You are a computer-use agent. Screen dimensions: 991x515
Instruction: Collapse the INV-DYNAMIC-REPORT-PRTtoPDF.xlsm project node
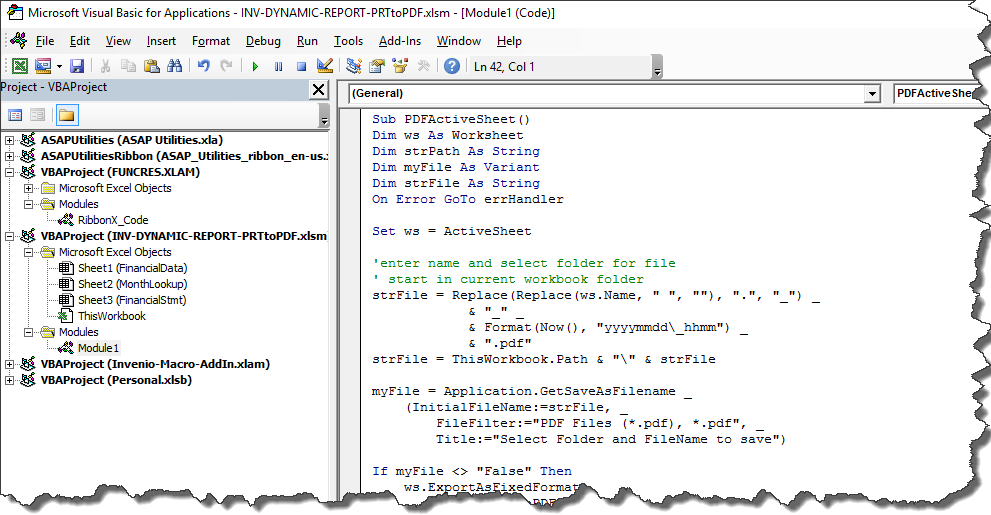[9, 236]
